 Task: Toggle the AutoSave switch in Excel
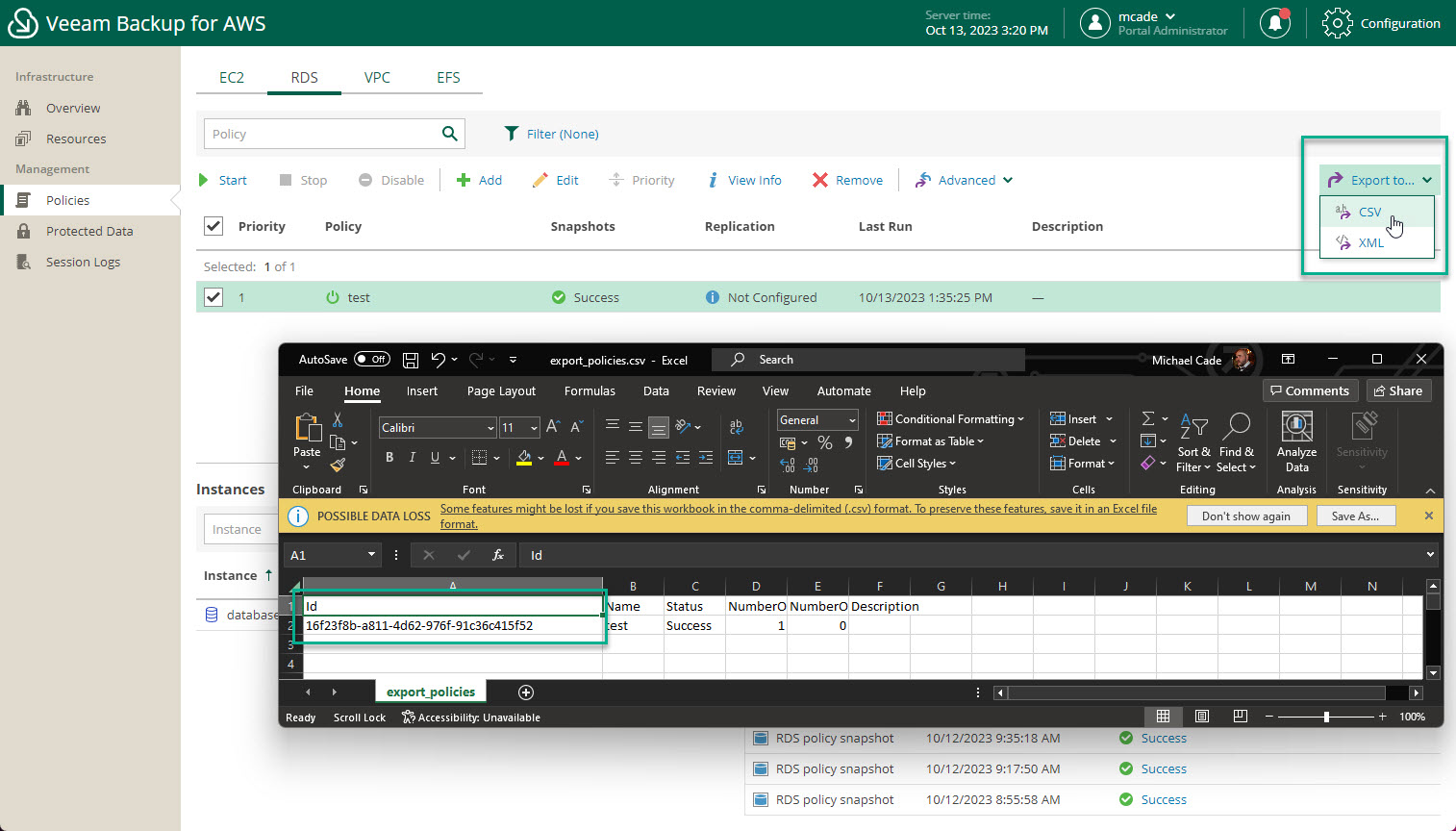[x=372, y=360]
